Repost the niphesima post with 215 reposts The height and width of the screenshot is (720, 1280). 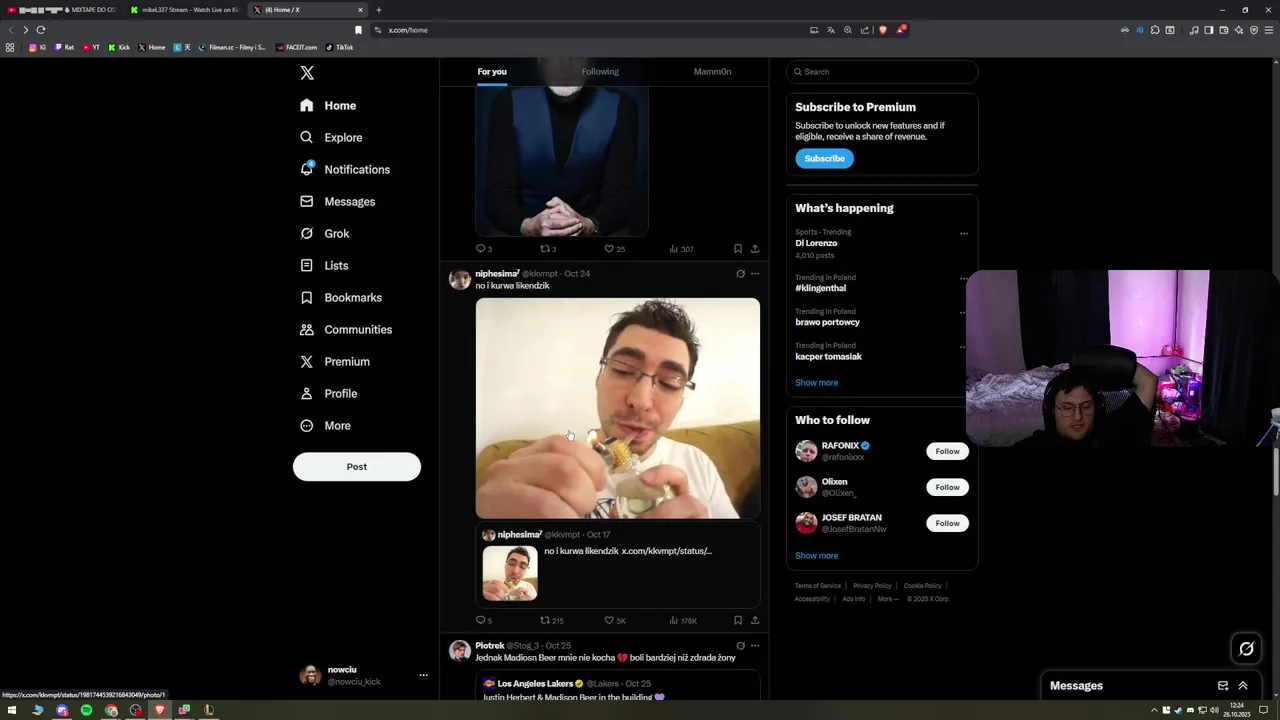coord(552,620)
